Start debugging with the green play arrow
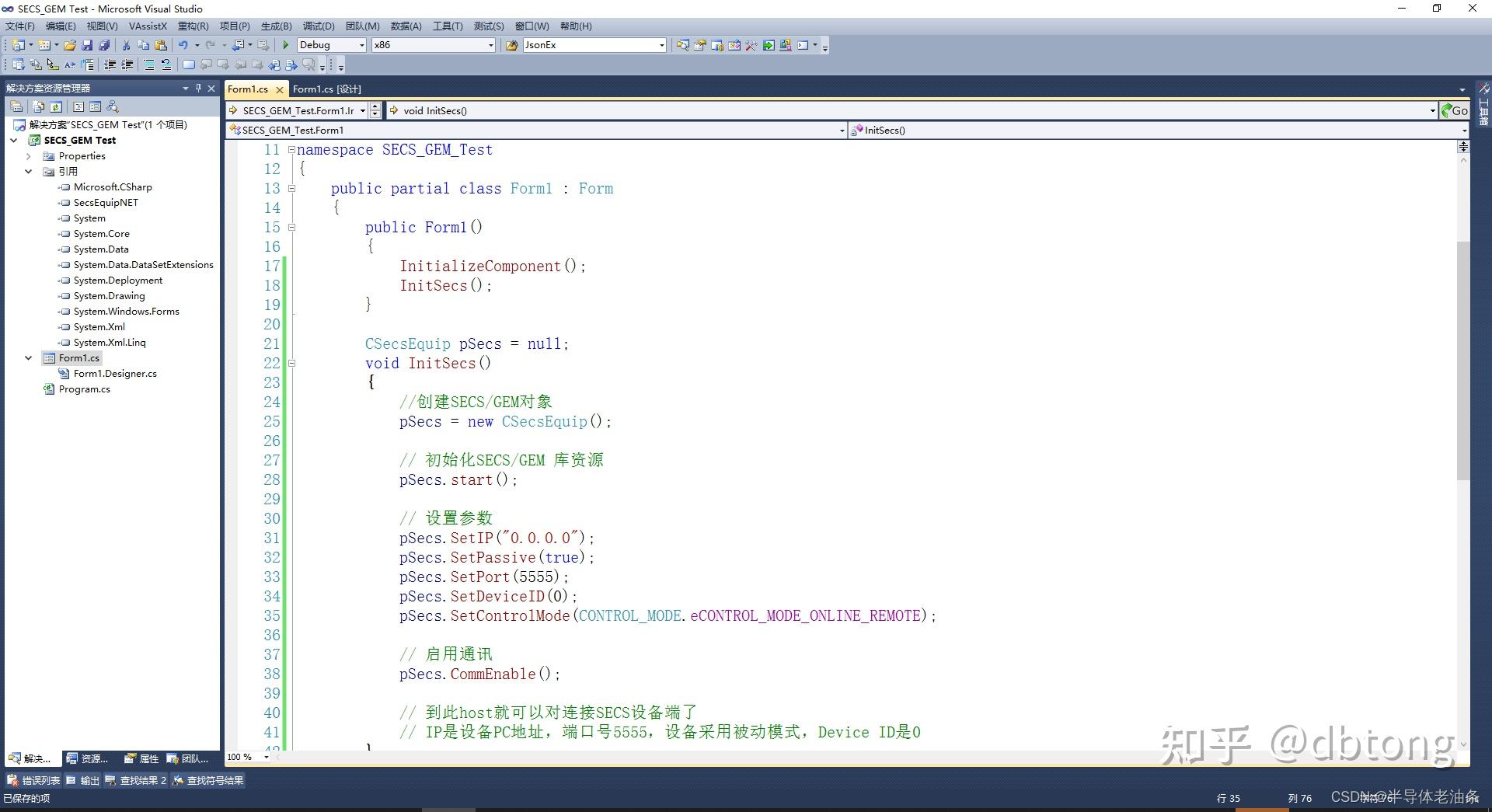 pyautogui.click(x=286, y=44)
